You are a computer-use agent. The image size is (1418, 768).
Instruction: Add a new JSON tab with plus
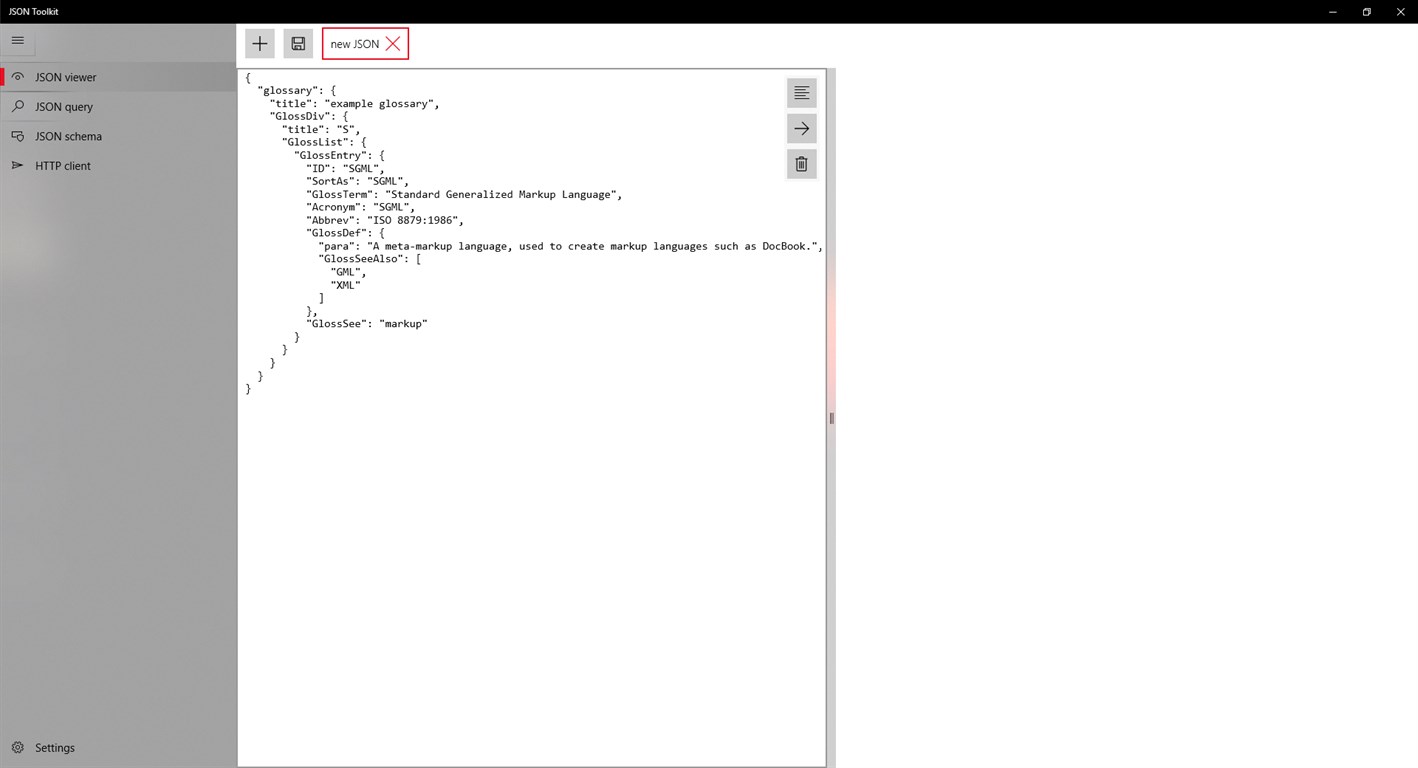260,44
